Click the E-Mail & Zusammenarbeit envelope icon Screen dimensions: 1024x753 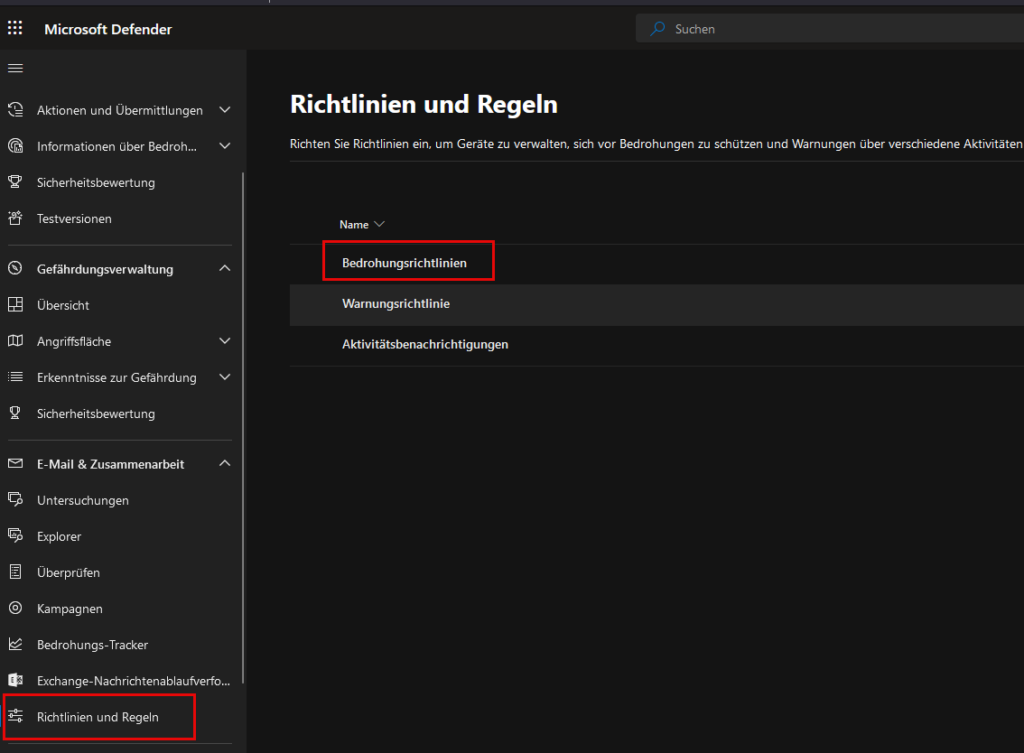[x=15, y=463]
